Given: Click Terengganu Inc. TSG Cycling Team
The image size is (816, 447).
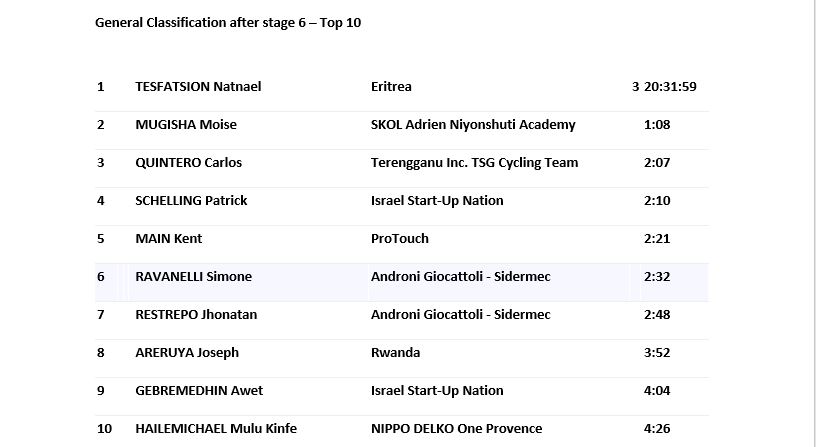Looking at the screenshot, I should pyautogui.click(x=474, y=163).
